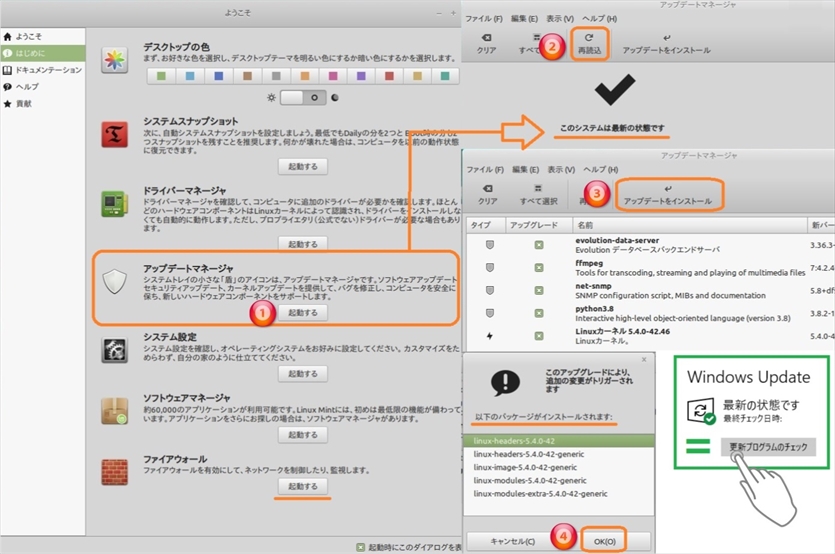This screenshot has height=554, width=835.
Task: Click the ドライバーマネージャ circuit-board icon
Action: pos(114,204)
